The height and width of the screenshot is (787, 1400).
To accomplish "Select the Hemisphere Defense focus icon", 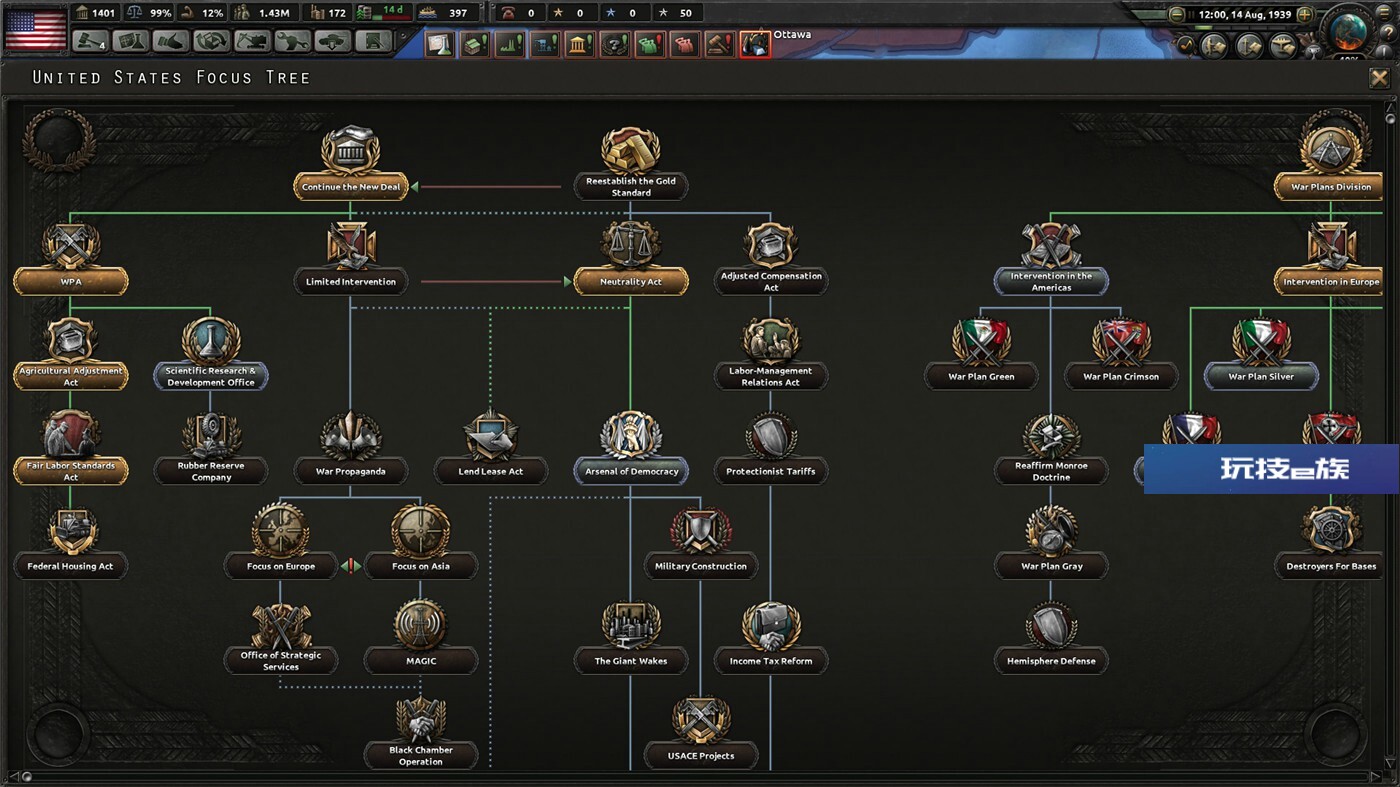I will 1051,626.
